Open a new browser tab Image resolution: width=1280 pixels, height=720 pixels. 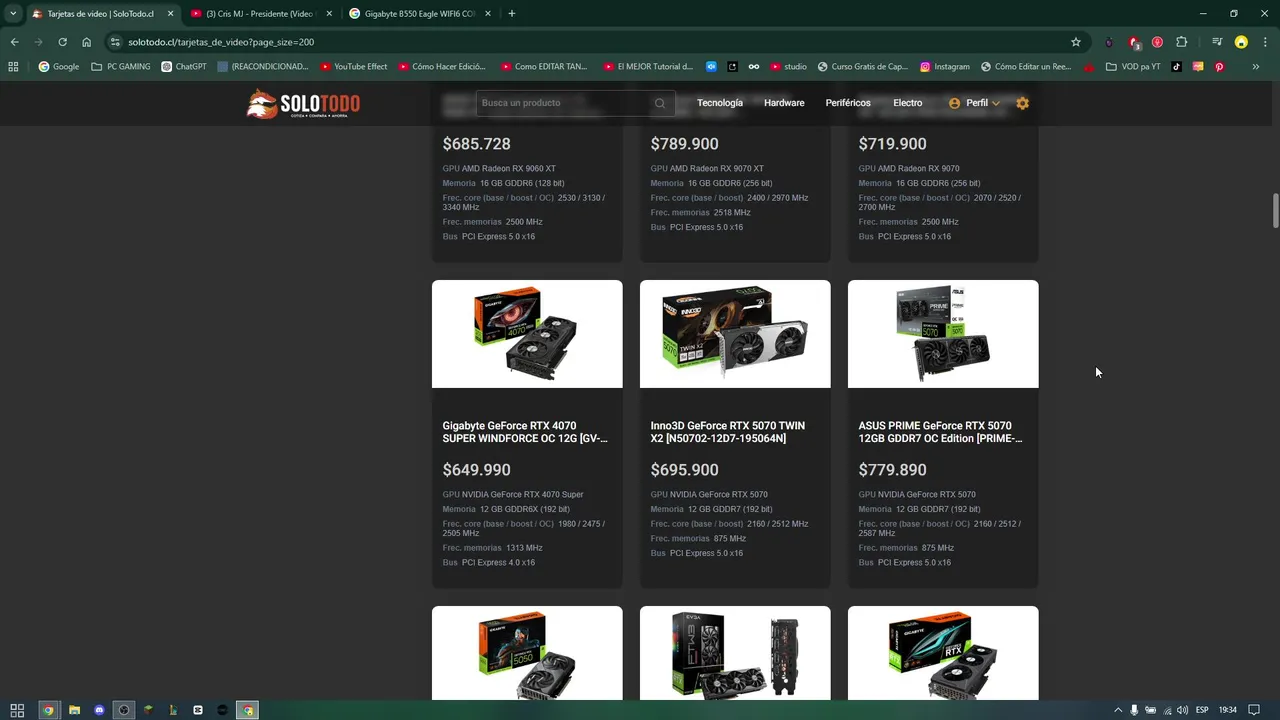point(512,14)
